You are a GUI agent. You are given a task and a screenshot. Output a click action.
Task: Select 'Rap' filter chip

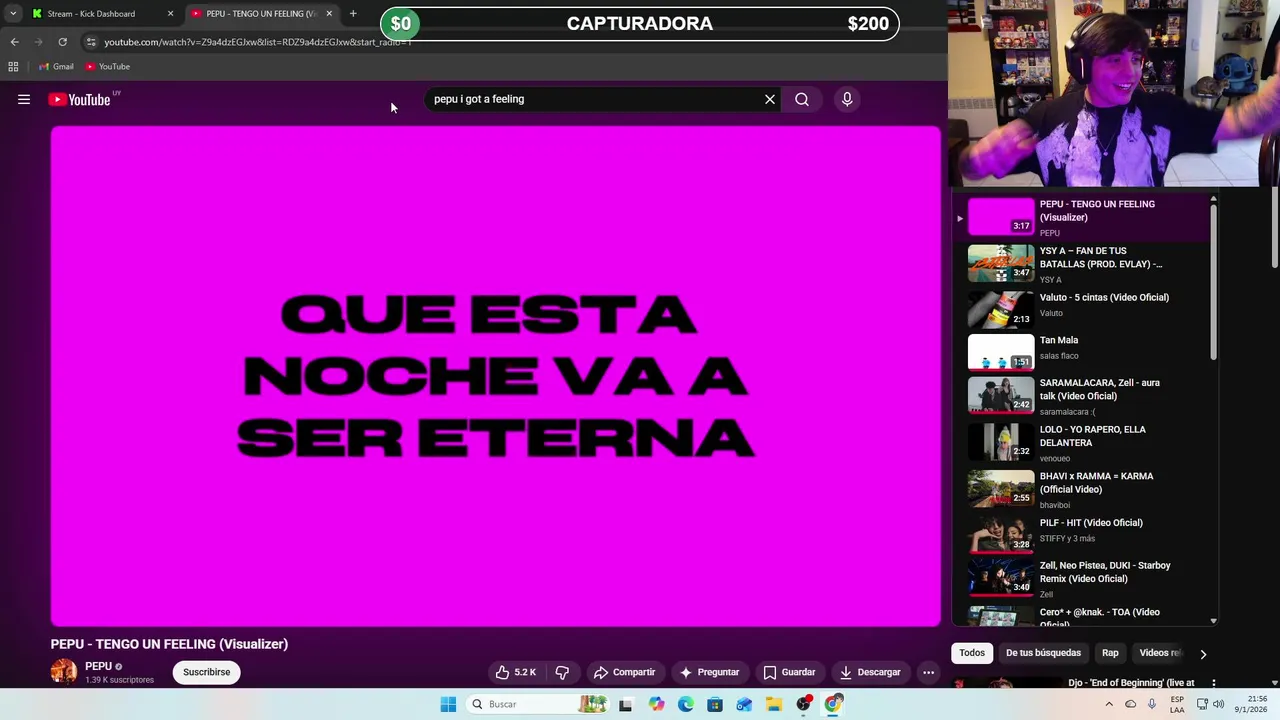[1110, 653]
